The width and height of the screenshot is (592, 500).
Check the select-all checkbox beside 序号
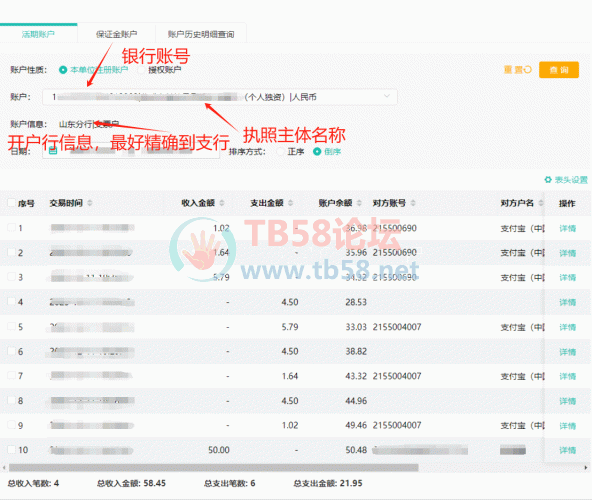pyautogui.click(x=12, y=203)
